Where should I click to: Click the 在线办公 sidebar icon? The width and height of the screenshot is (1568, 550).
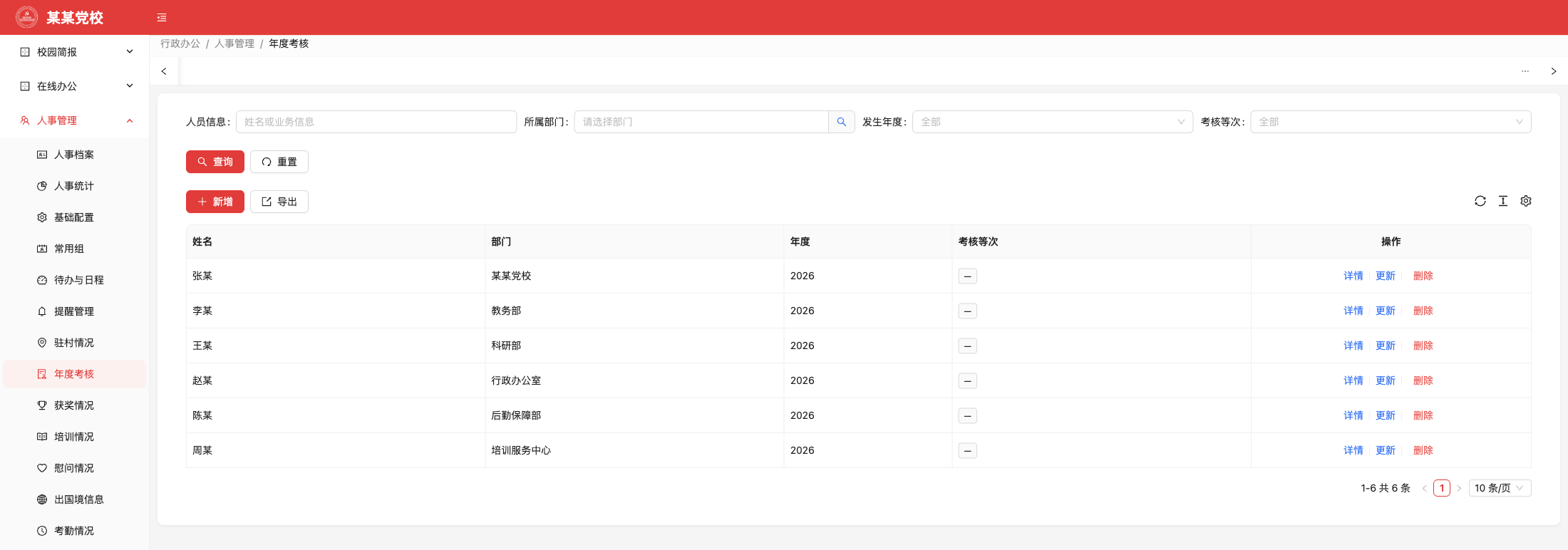pyautogui.click(x=25, y=86)
